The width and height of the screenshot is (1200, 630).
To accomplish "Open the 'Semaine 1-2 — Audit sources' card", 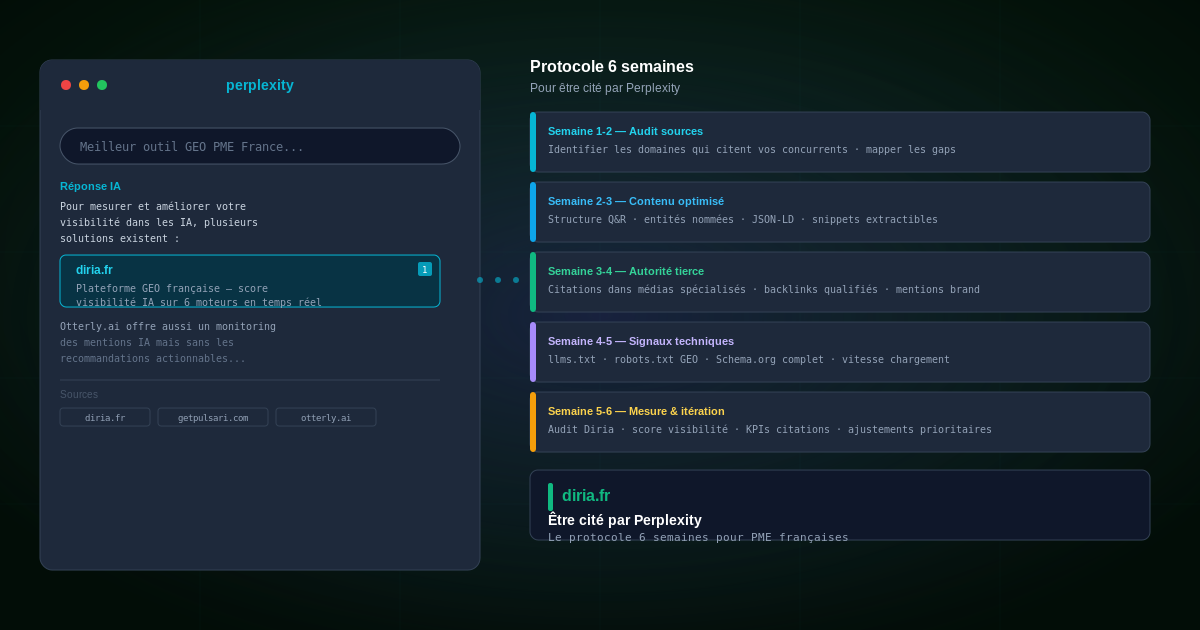I will click(840, 142).
